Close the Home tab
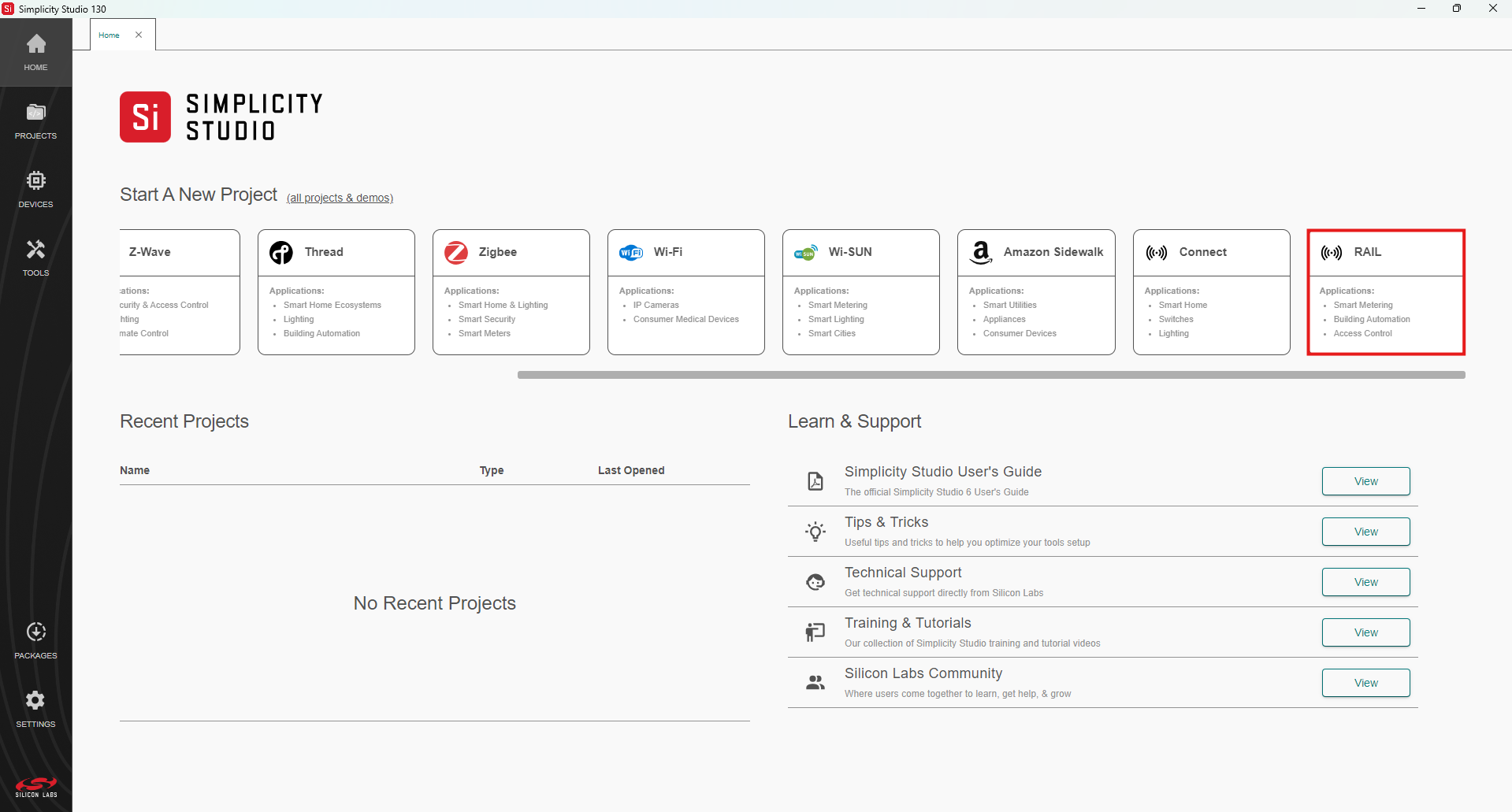1512x812 pixels. [x=139, y=35]
